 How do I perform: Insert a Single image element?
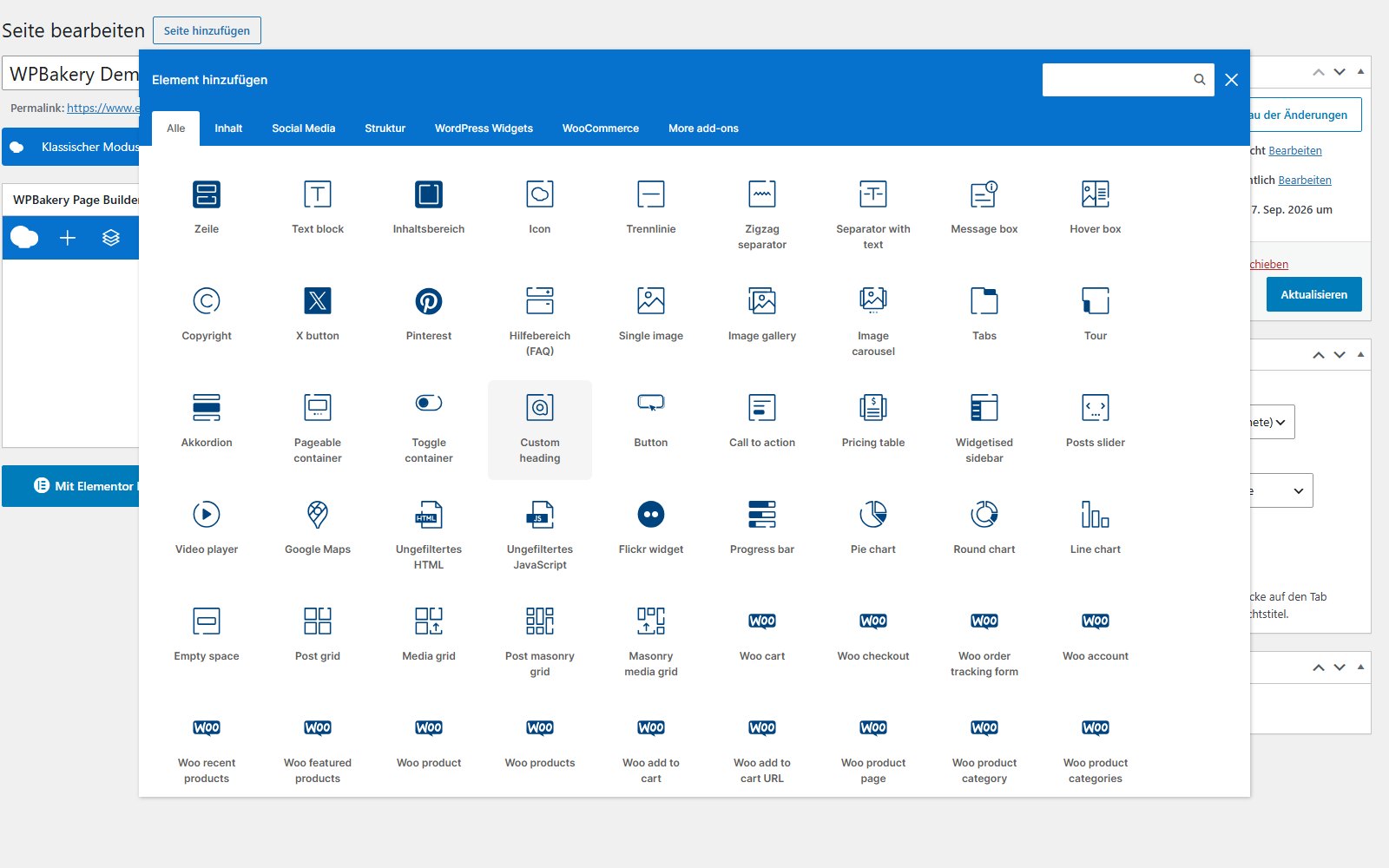click(651, 314)
